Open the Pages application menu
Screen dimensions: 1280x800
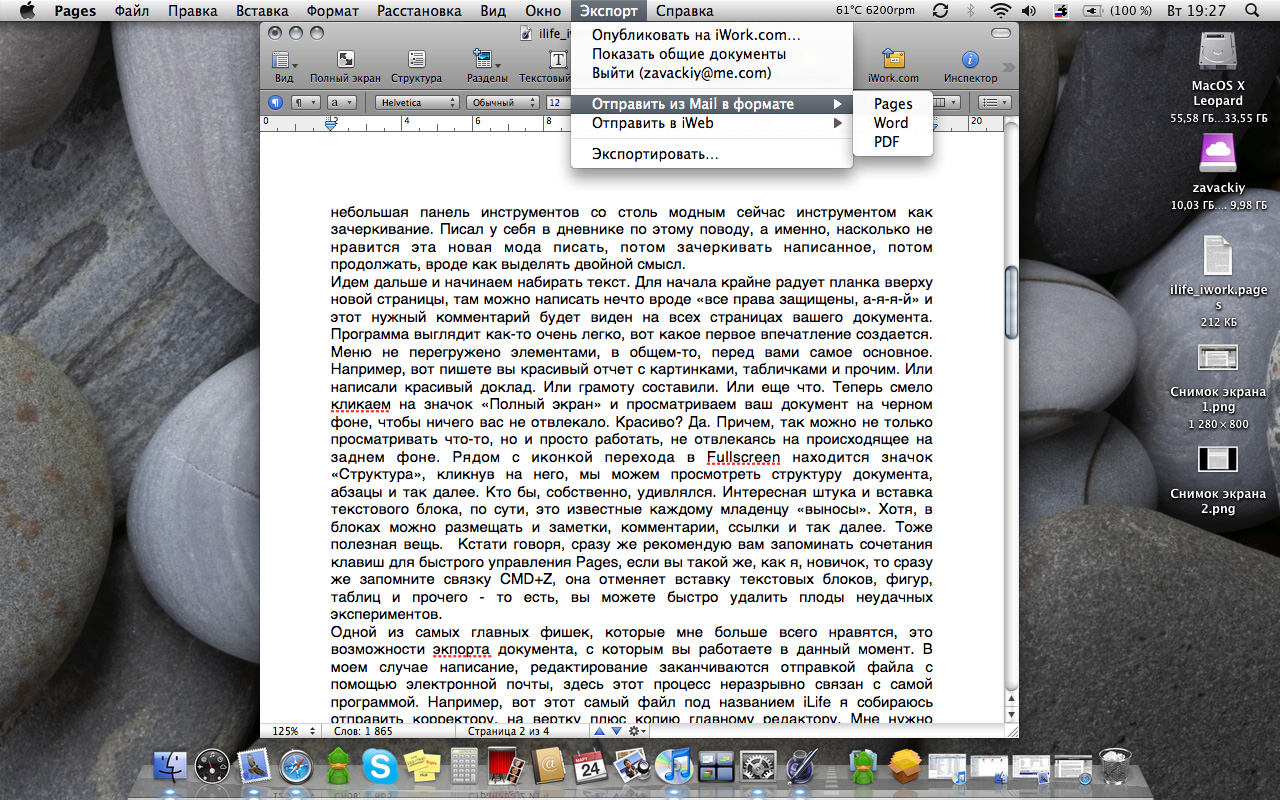pyautogui.click(x=75, y=11)
